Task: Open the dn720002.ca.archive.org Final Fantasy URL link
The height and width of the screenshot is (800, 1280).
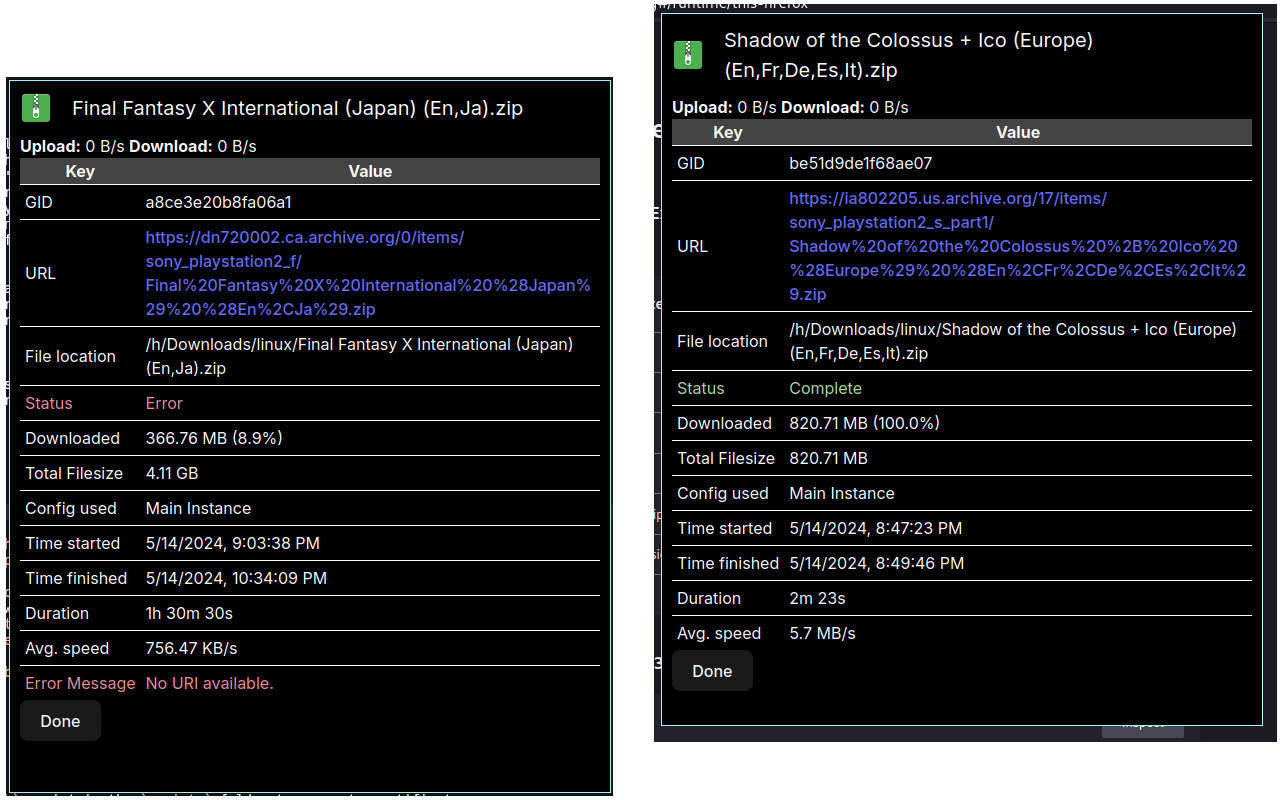Action: 368,273
